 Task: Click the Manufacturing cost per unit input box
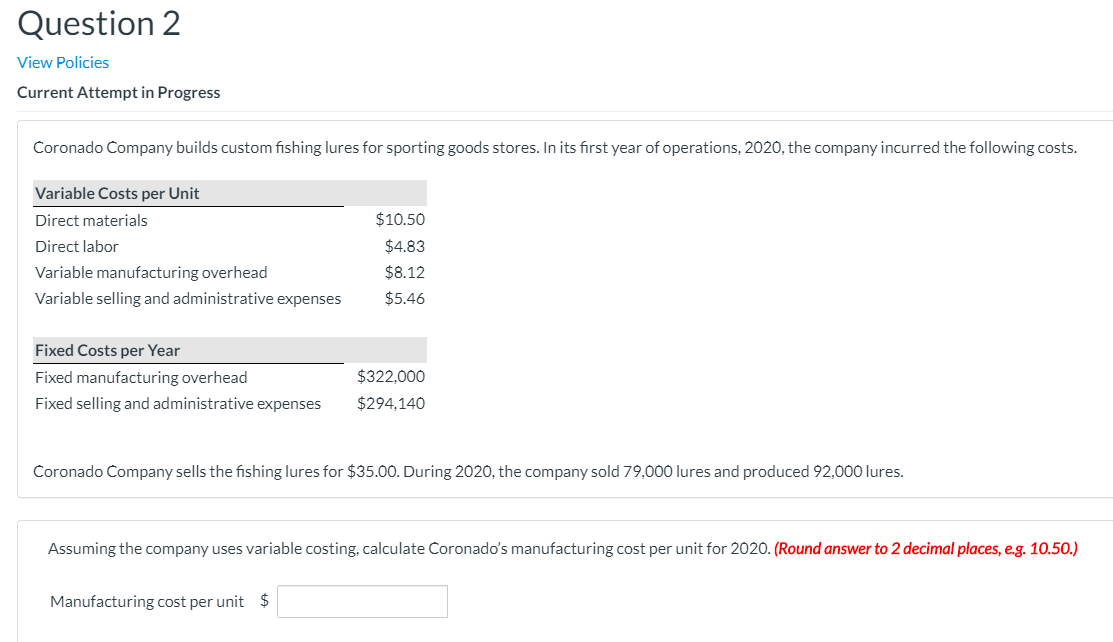361,601
